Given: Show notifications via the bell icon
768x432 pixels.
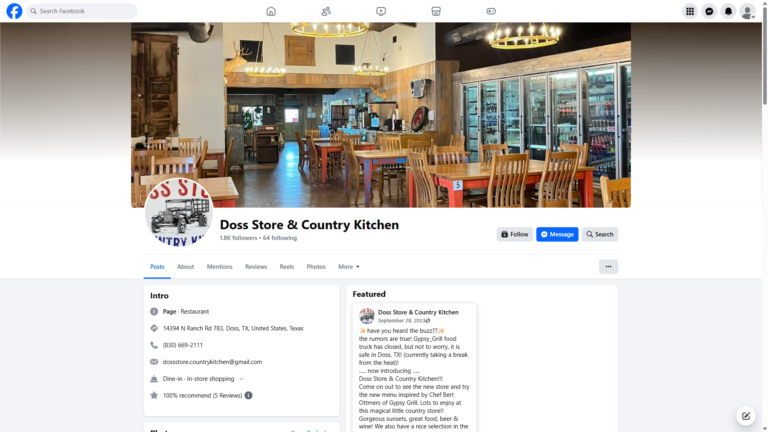Looking at the screenshot, I should pyautogui.click(x=728, y=11).
